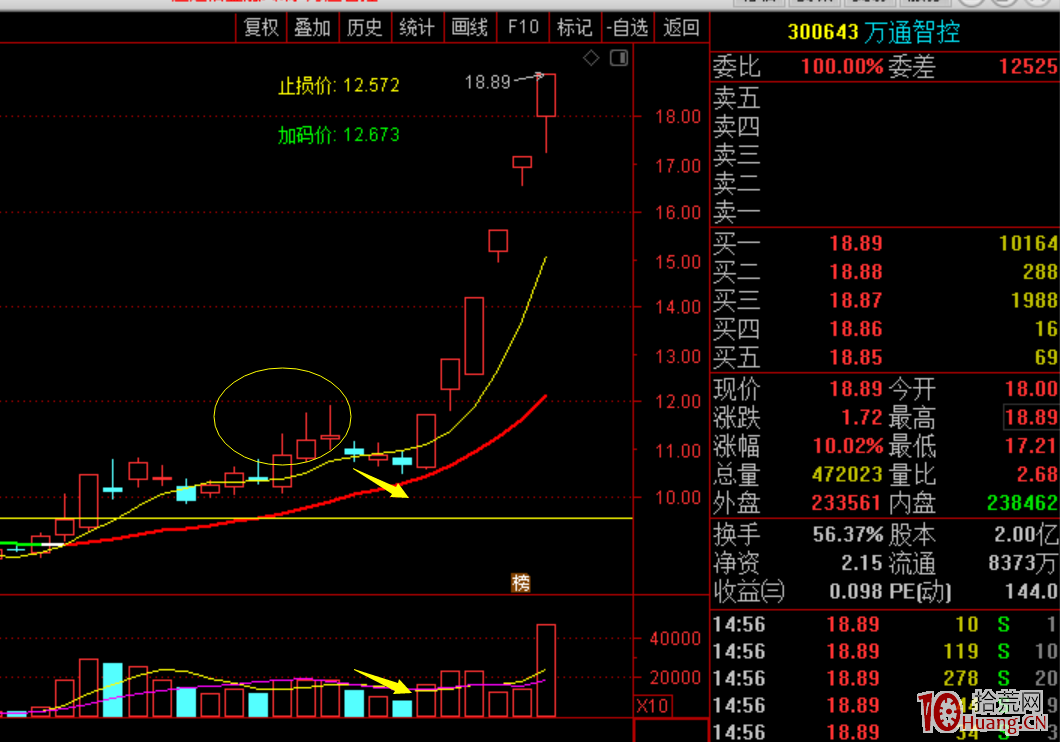
Task: Activate the 画线 drawing tool
Action: pos(470,28)
